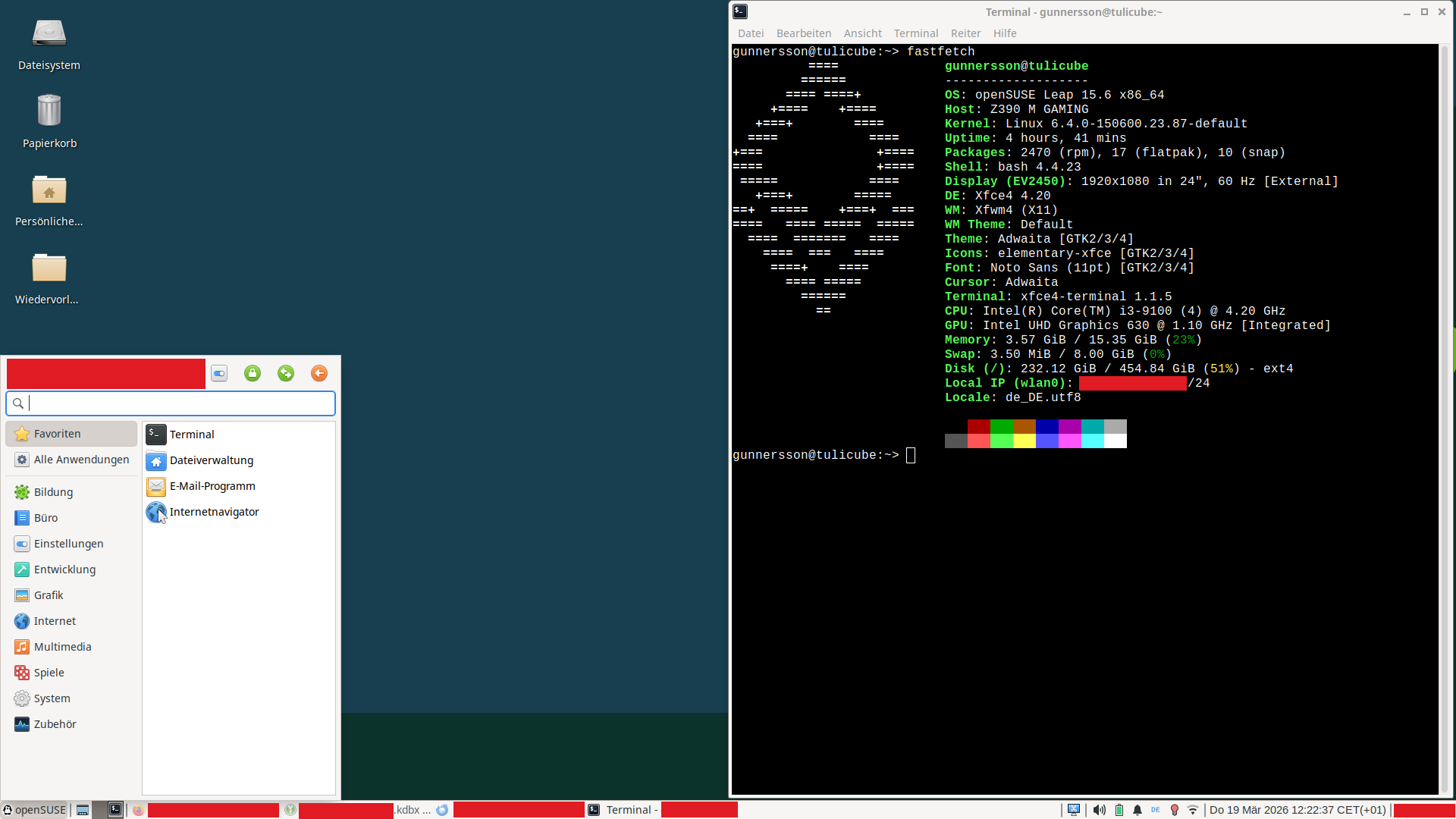The width and height of the screenshot is (1456, 819).
Task: Expand the Einstellungen category
Action: coord(68,544)
